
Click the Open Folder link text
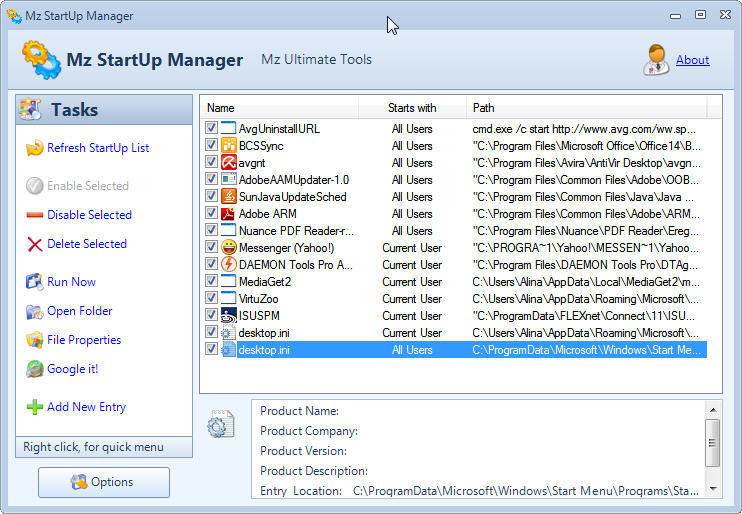[80, 311]
